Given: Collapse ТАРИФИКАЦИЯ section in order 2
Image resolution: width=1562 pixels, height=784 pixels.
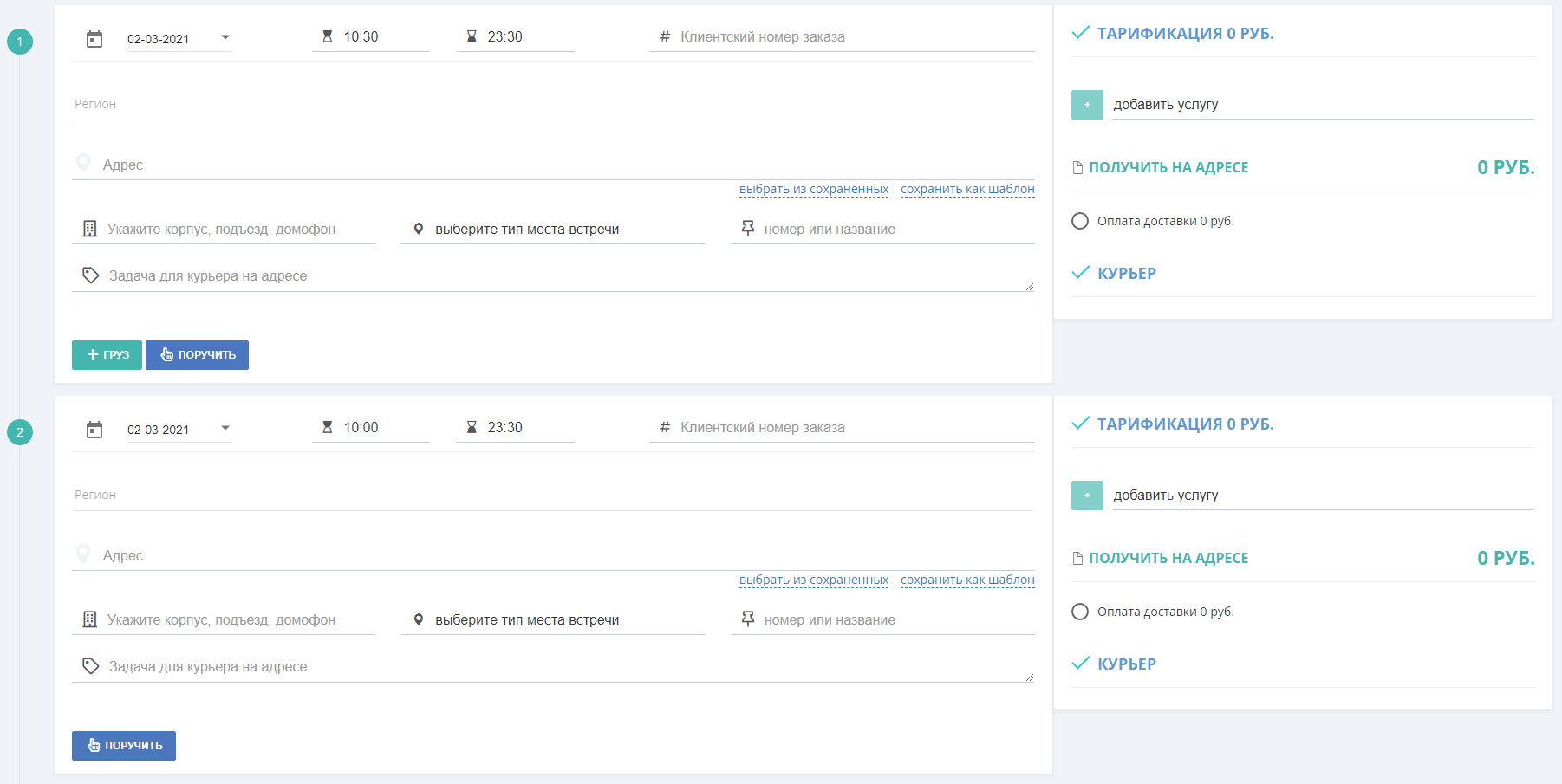Looking at the screenshot, I should coord(1173,424).
